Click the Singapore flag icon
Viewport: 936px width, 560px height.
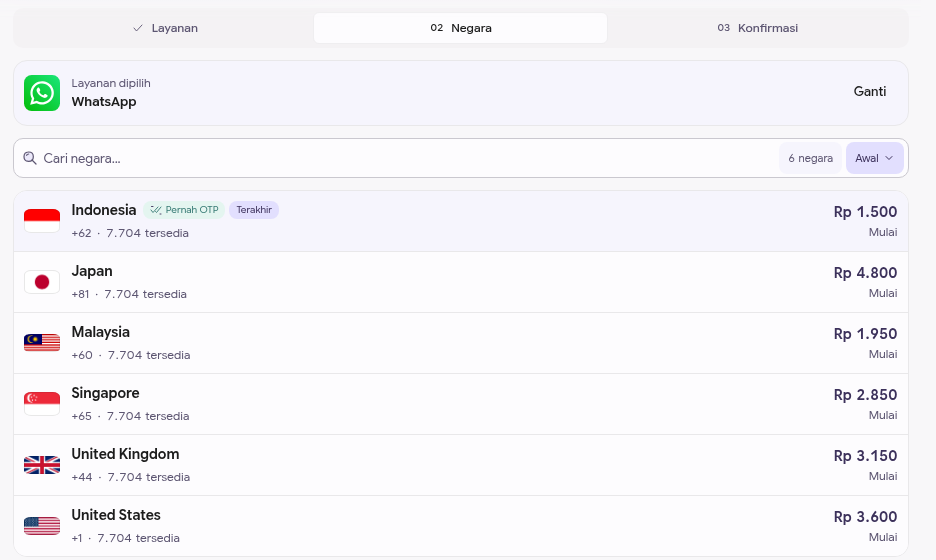coord(42,404)
